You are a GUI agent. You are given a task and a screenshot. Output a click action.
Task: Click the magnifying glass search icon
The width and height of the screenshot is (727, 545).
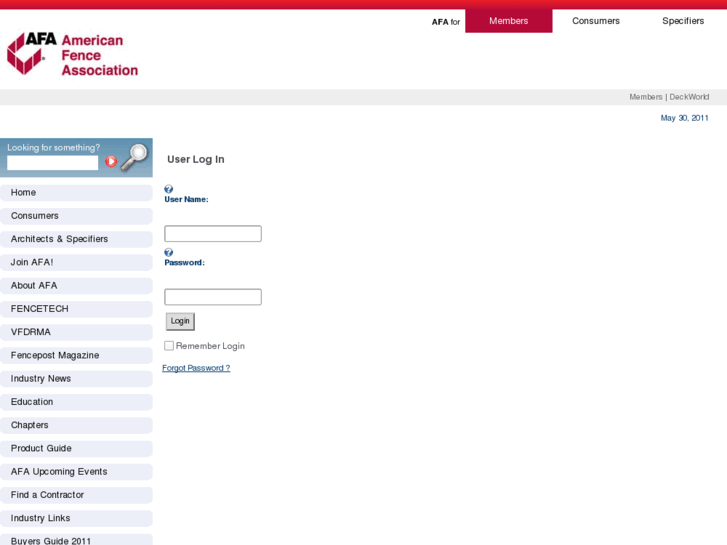(x=134, y=157)
